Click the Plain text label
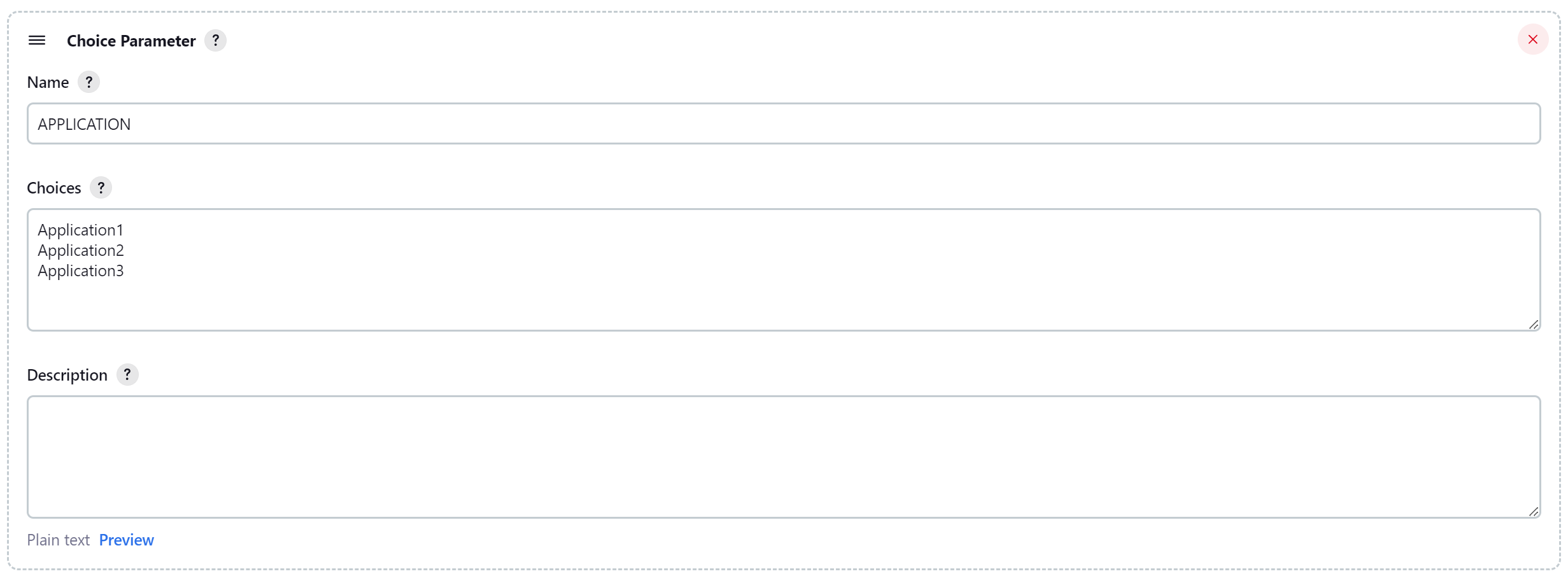The height and width of the screenshot is (576, 1568). coord(58,540)
